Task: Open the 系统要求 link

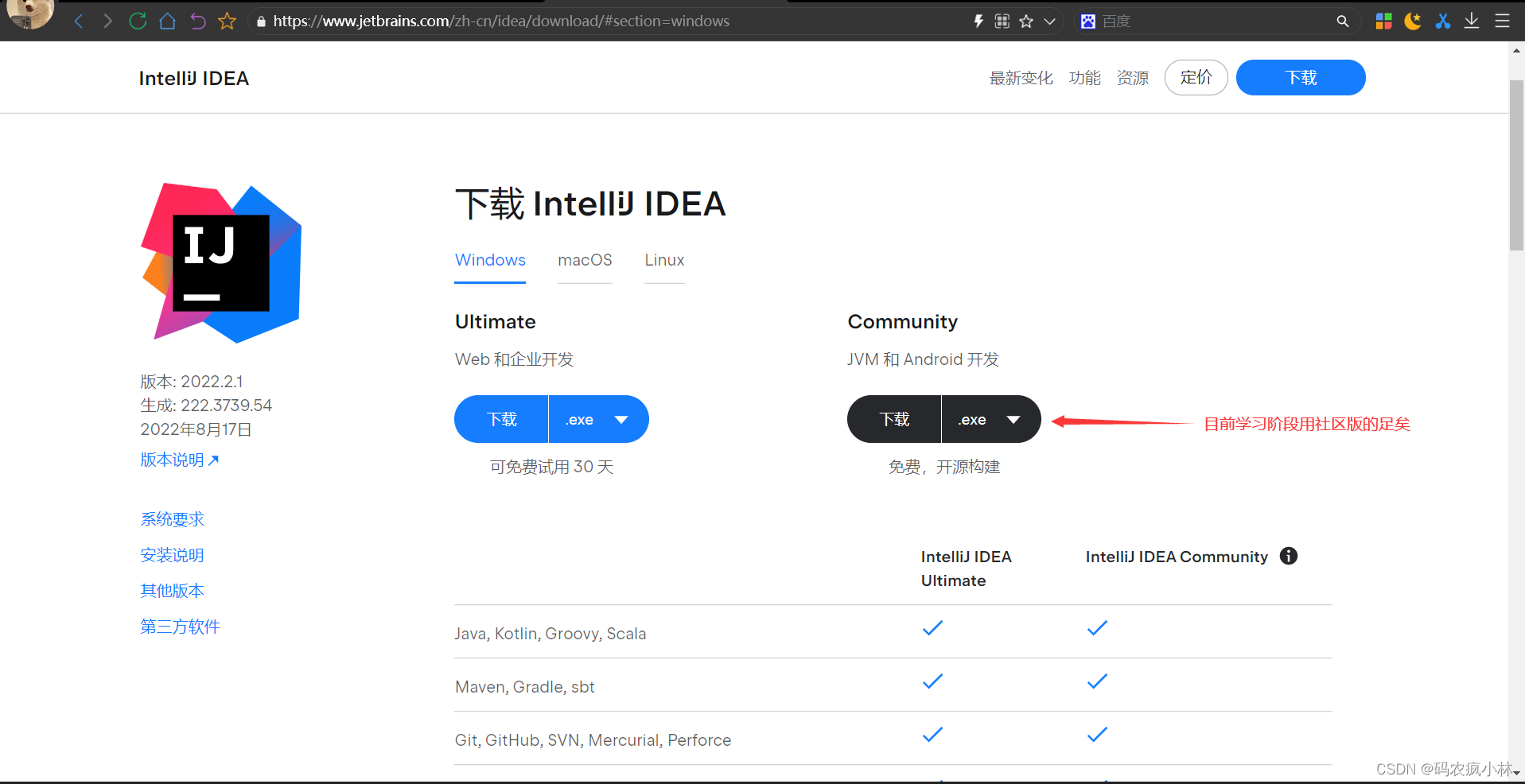Action: [x=173, y=519]
